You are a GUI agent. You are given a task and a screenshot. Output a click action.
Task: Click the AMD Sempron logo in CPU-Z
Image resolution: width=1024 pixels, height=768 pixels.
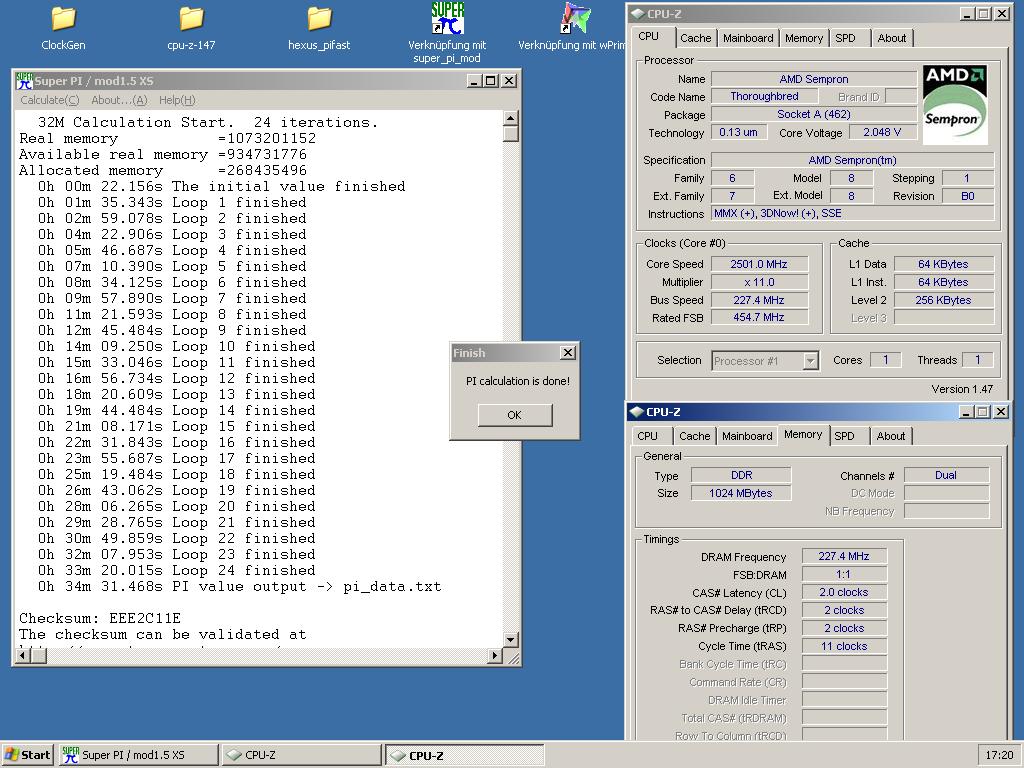pyautogui.click(x=954, y=104)
